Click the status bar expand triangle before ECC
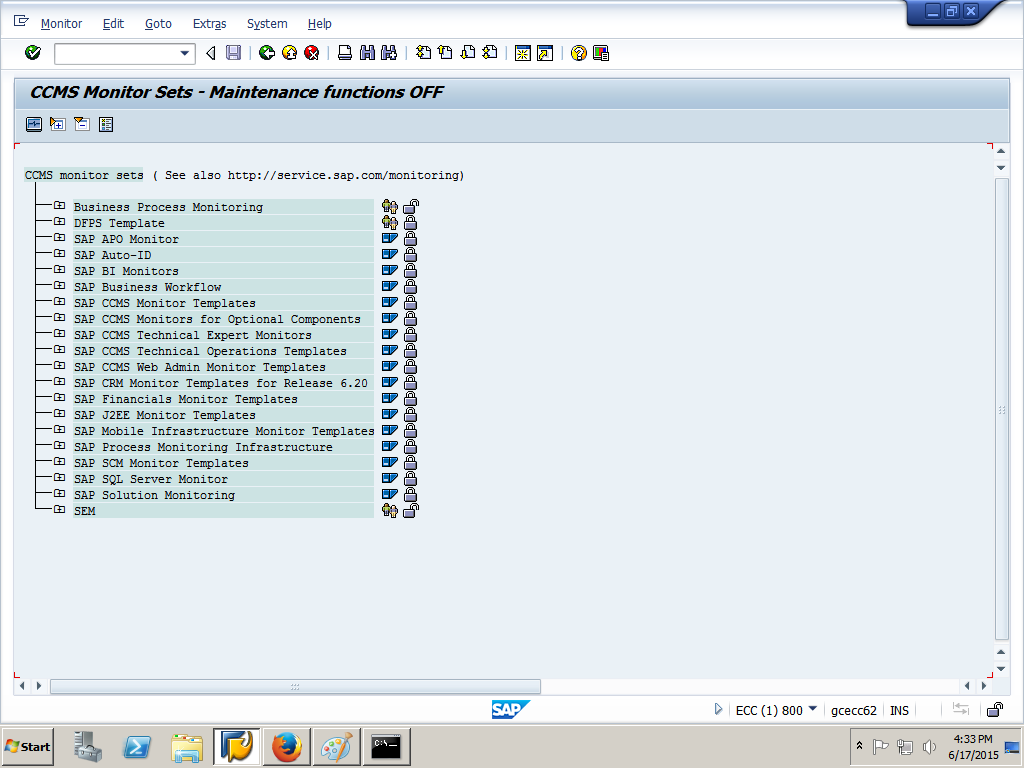The width and height of the screenshot is (1024, 768). point(718,709)
